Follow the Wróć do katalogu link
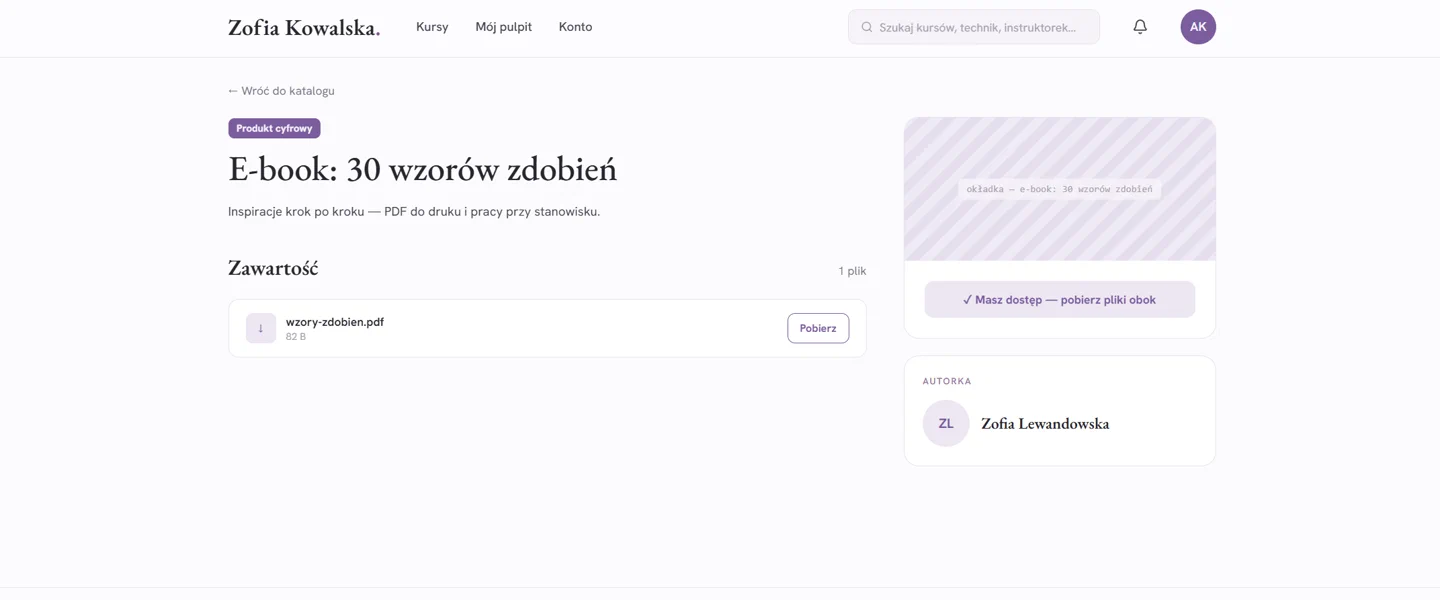 pos(281,91)
